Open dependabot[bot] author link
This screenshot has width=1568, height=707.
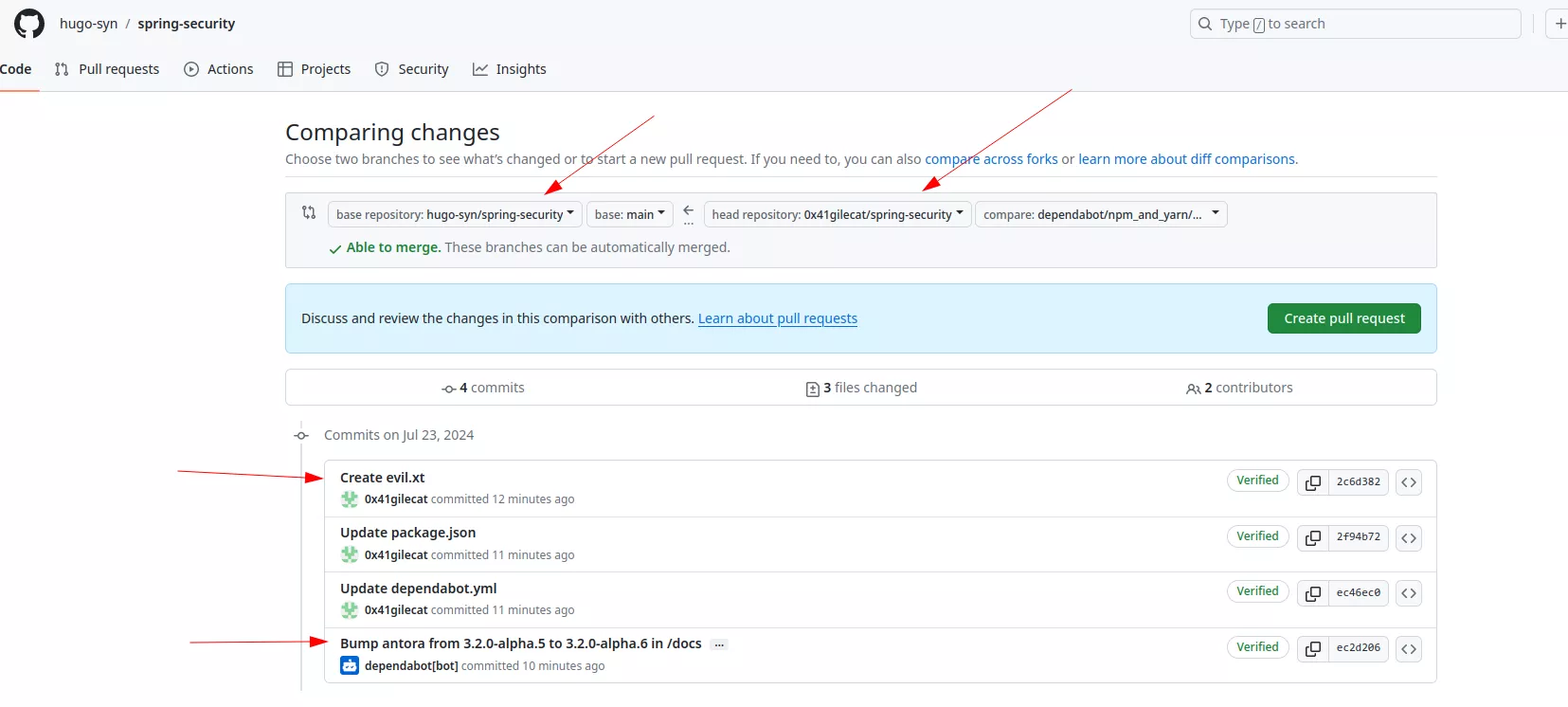[411, 666]
